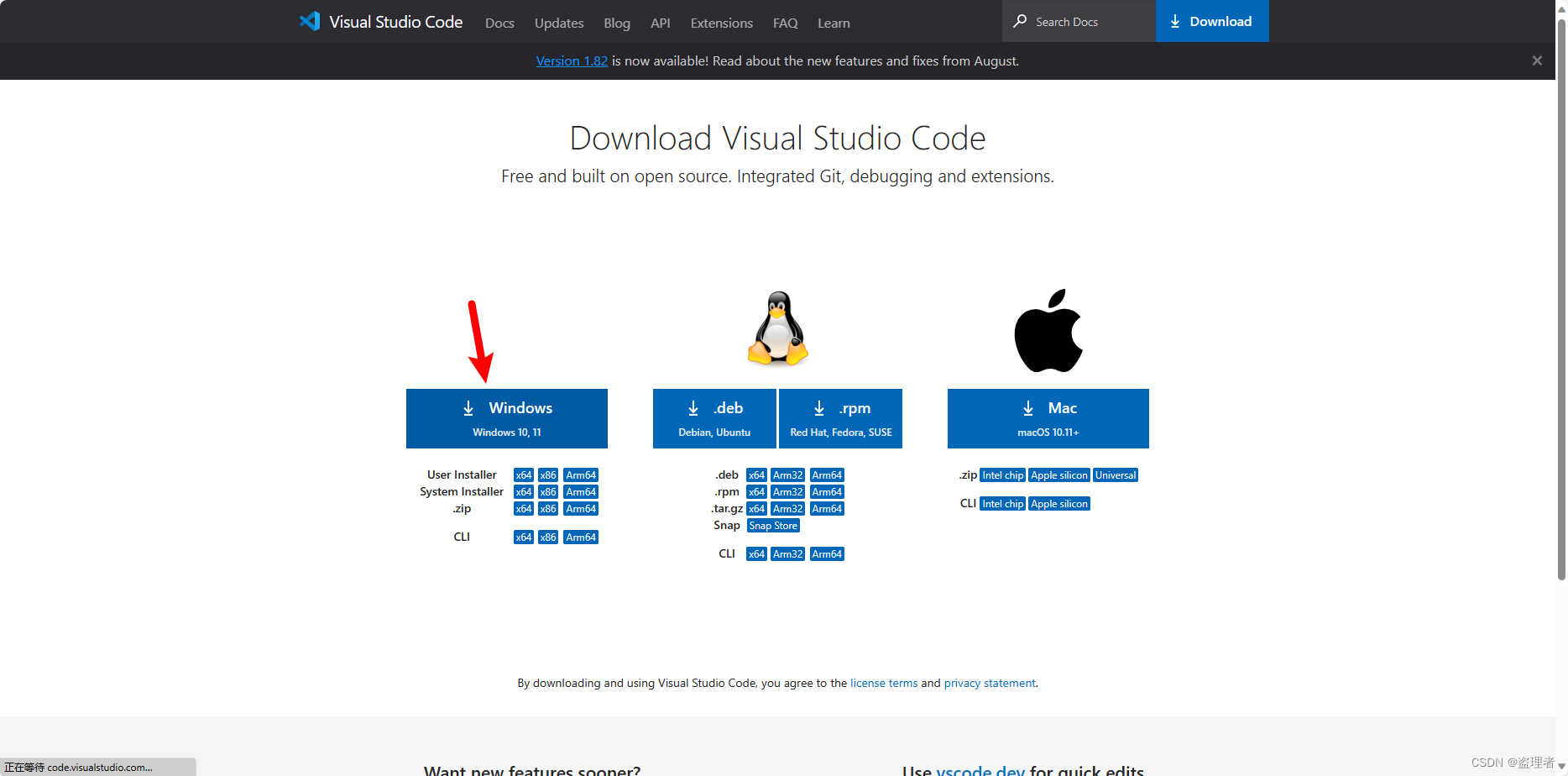Select the Windows CLI x64 build
This screenshot has width=1568, height=776.
pyautogui.click(x=524, y=537)
